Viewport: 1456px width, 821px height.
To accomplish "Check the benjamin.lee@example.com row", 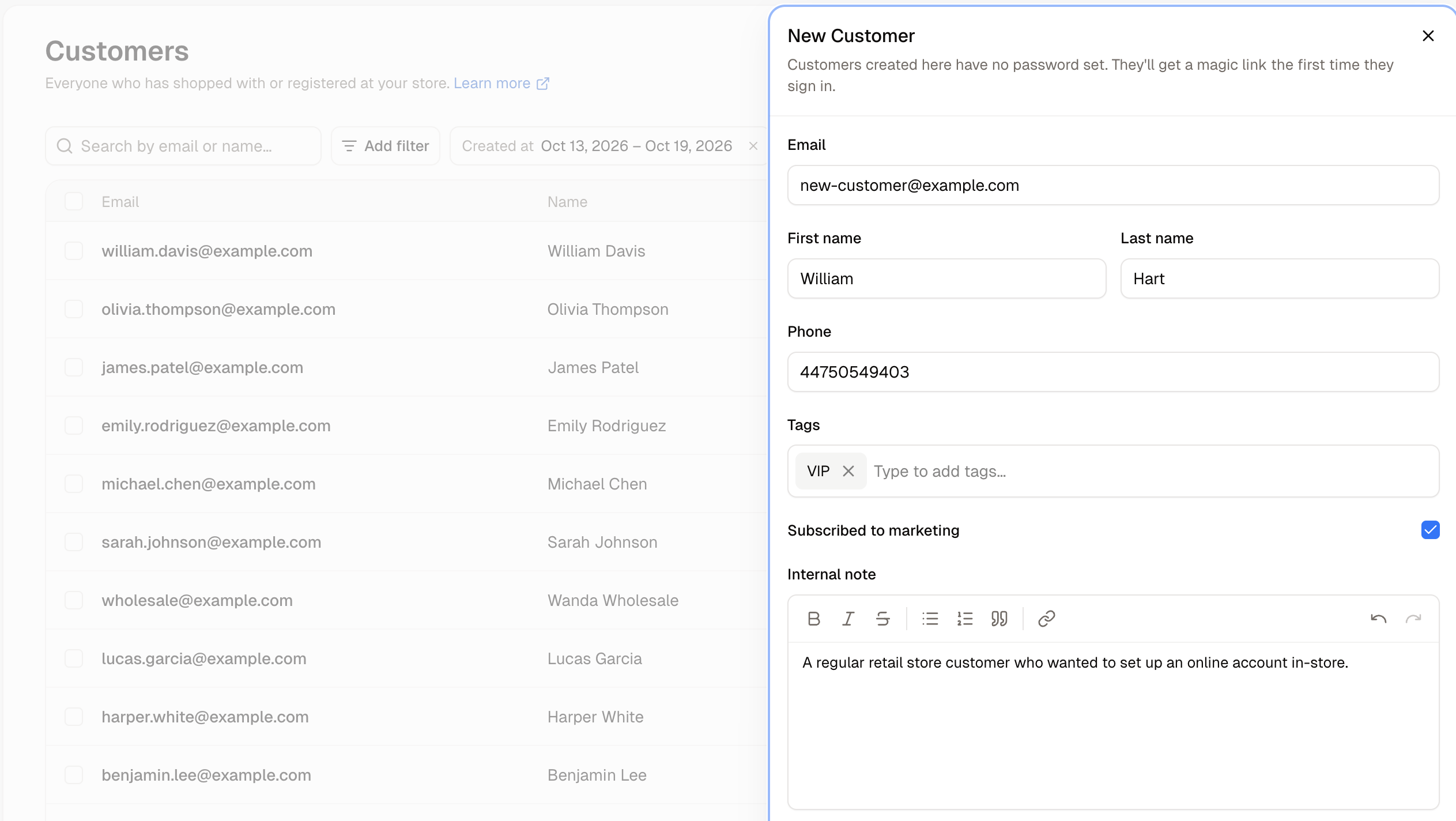I will 74,775.
